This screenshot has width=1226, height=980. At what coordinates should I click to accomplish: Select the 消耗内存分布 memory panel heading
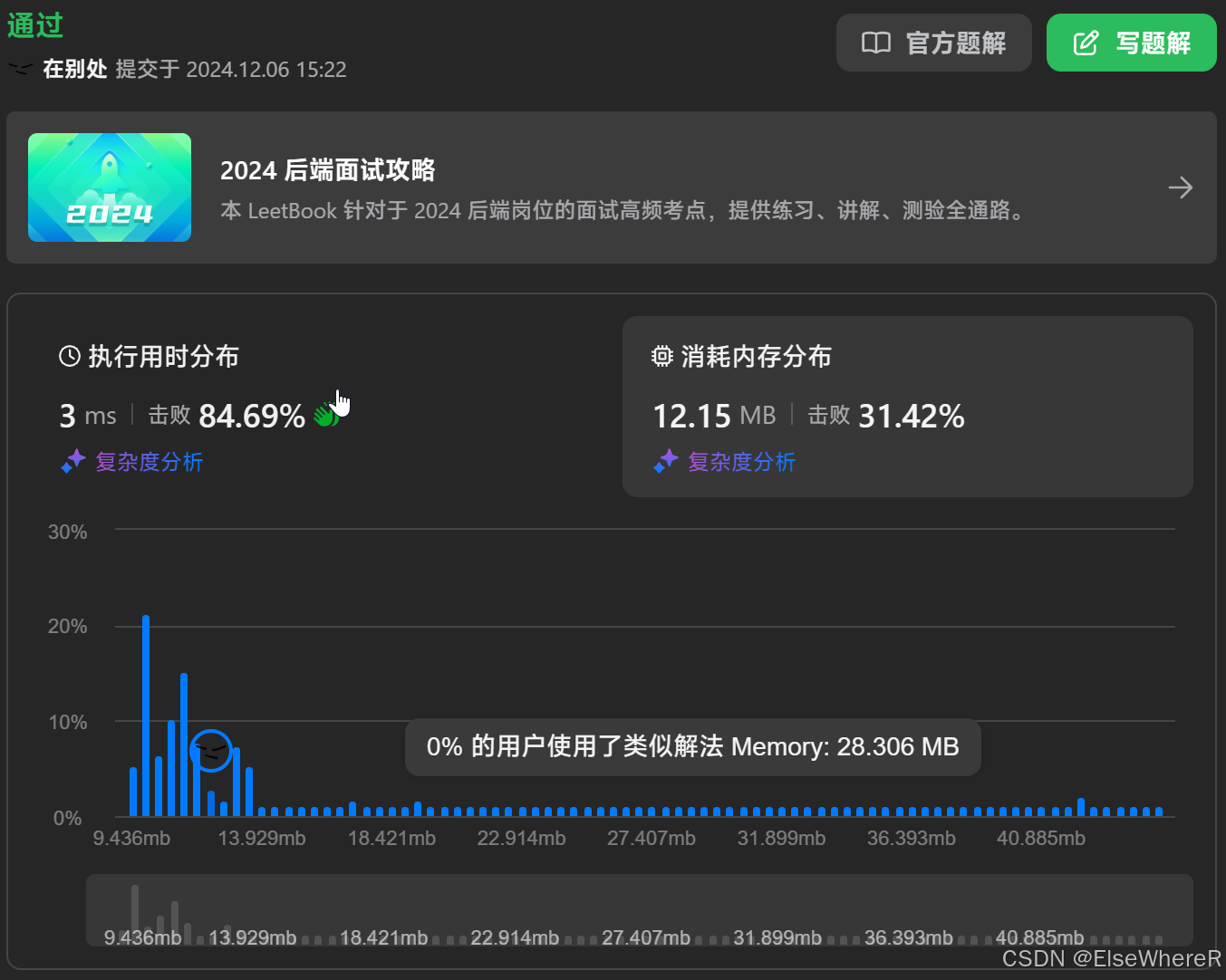(756, 356)
